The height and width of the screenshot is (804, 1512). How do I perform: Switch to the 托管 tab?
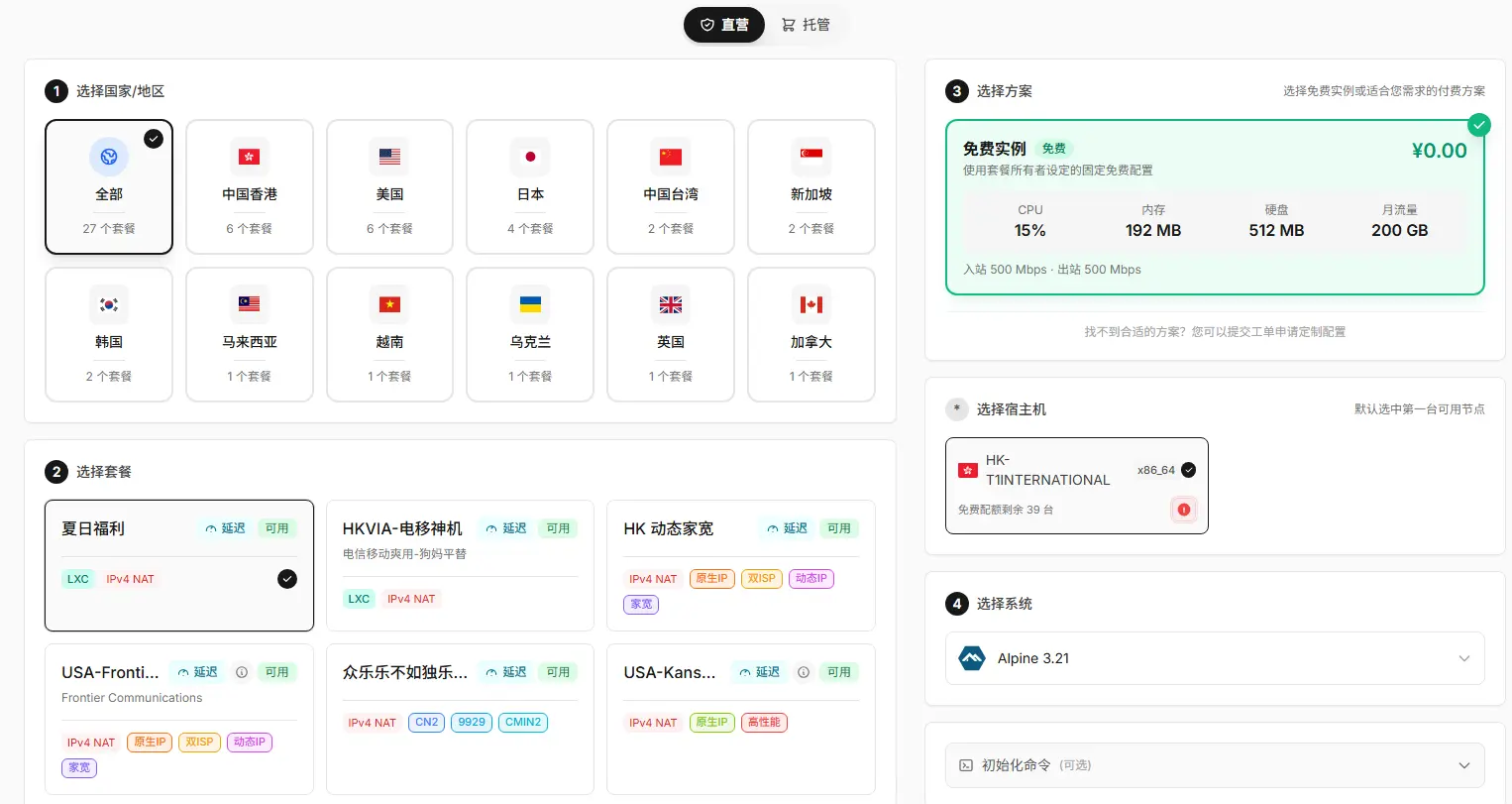click(806, 25)
